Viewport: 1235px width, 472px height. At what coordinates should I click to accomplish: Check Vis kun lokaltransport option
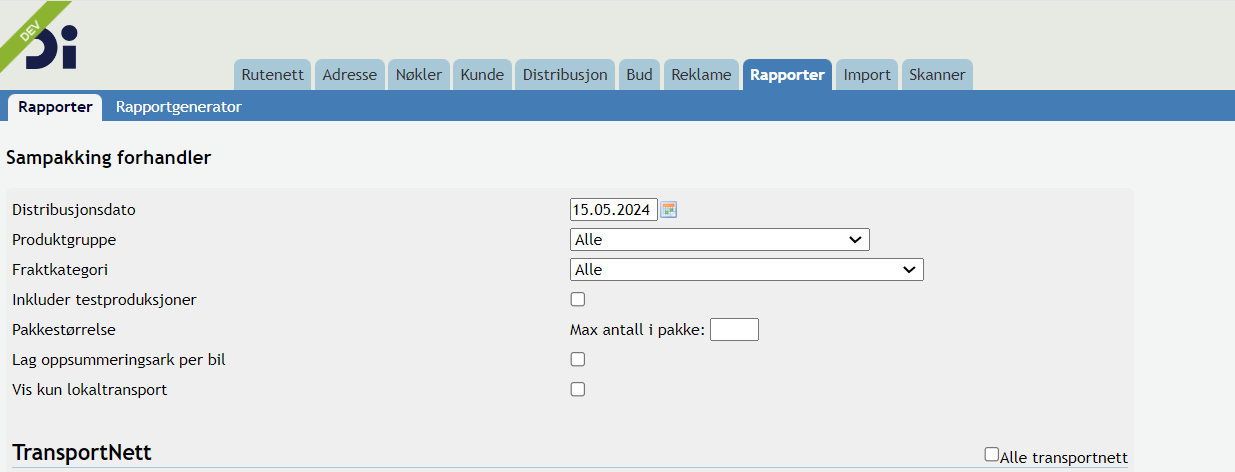[577, 389]
